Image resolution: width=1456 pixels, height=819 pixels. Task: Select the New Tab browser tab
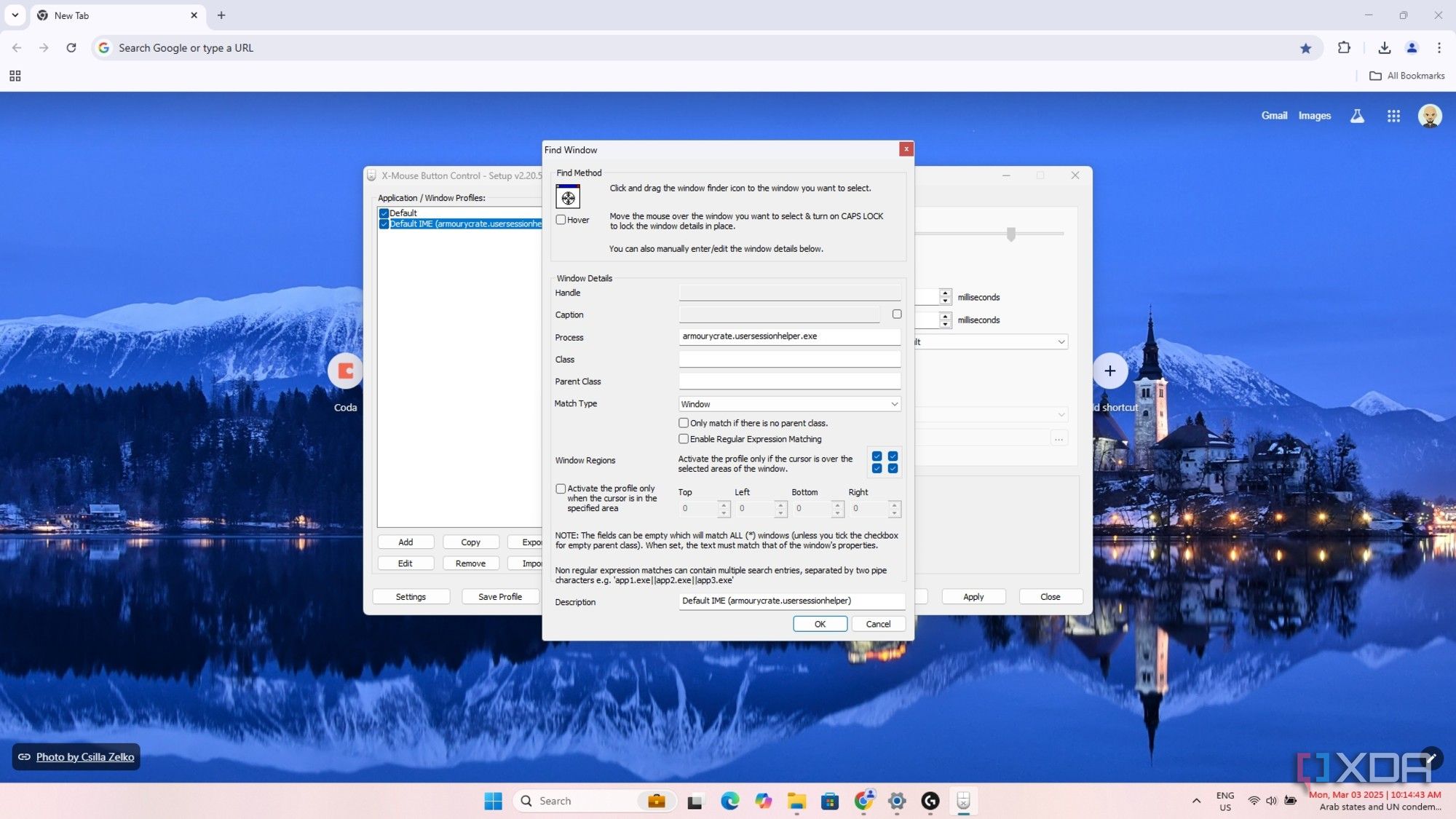pyautogui.click(x=116, y=15)
